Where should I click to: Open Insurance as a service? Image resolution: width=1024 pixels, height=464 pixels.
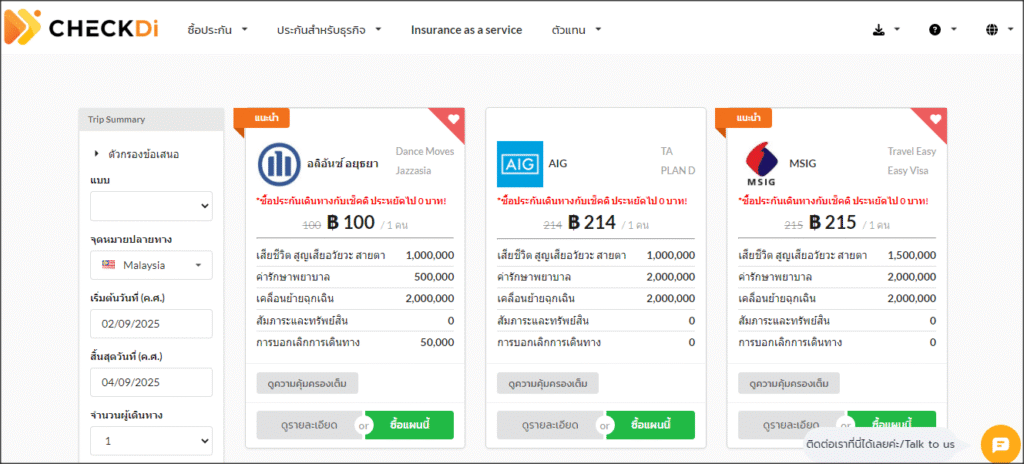click(x=466, y=30)
